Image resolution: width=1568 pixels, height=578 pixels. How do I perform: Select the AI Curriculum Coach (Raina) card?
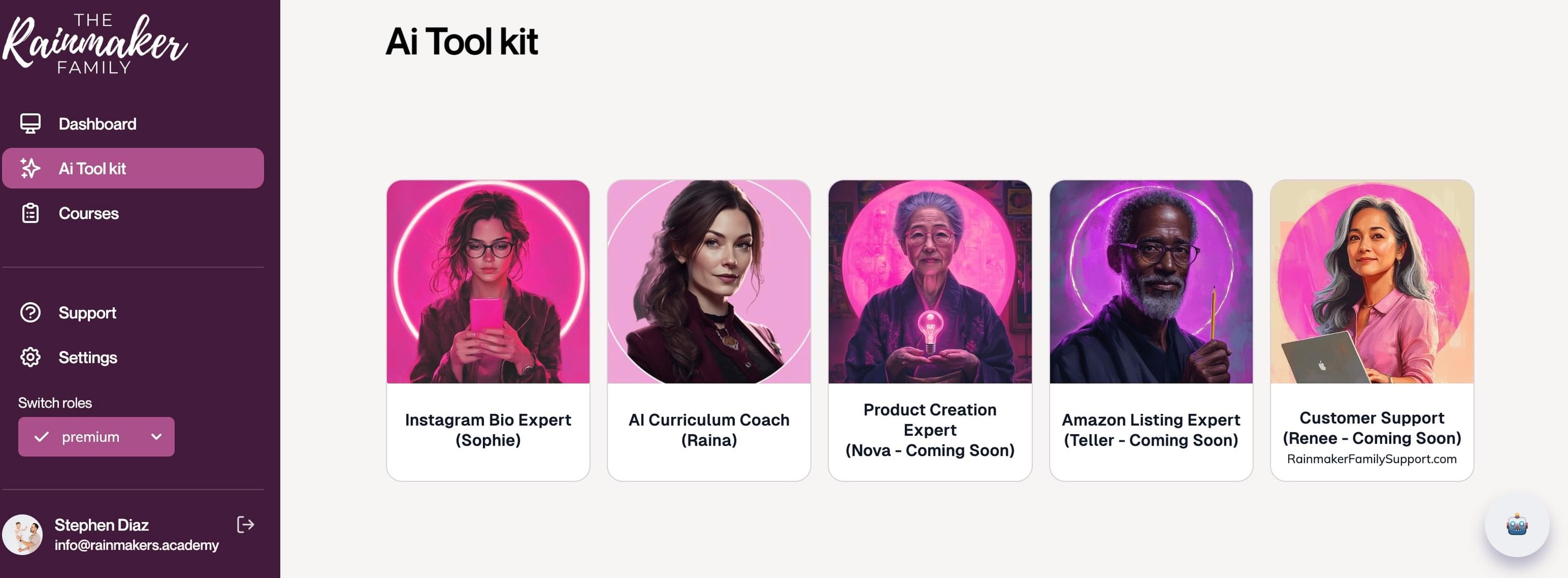(709, 330)
